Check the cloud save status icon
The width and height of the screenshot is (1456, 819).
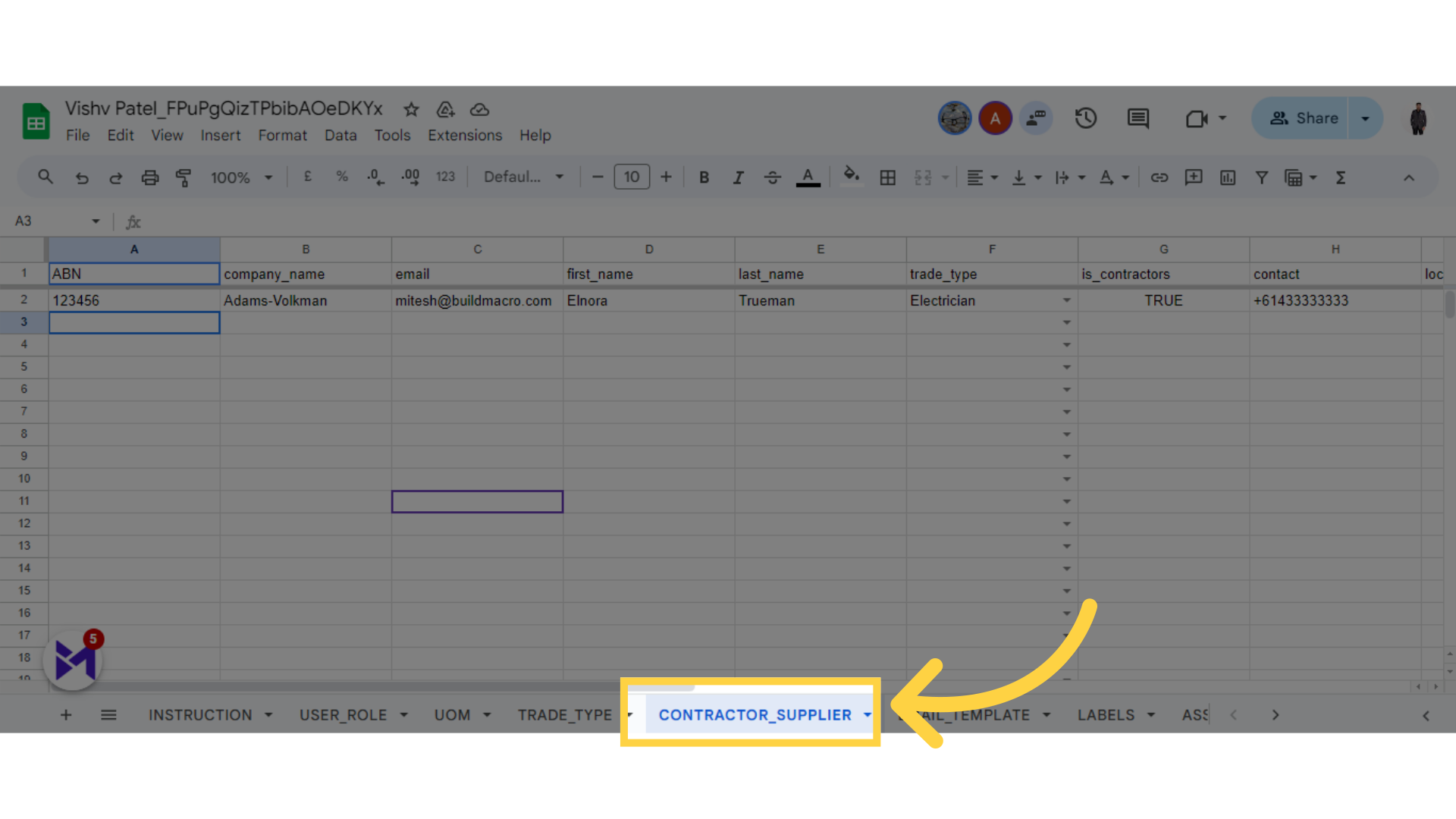click(x=479, y=110)
